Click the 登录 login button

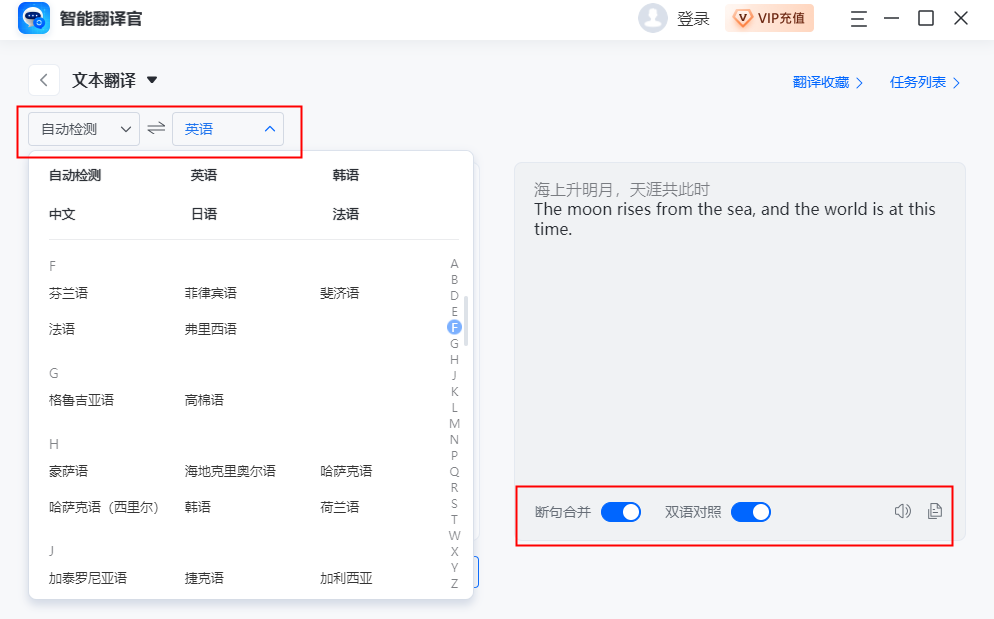coord(693,18)
